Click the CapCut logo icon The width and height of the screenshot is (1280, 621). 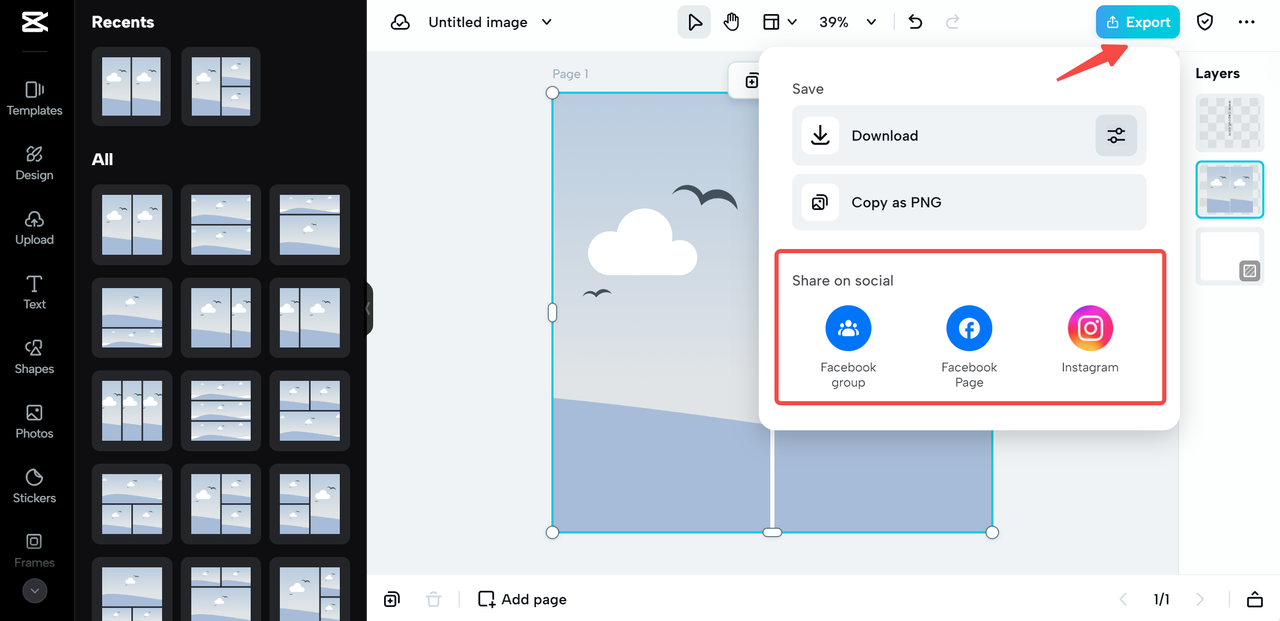click(34, 22)
